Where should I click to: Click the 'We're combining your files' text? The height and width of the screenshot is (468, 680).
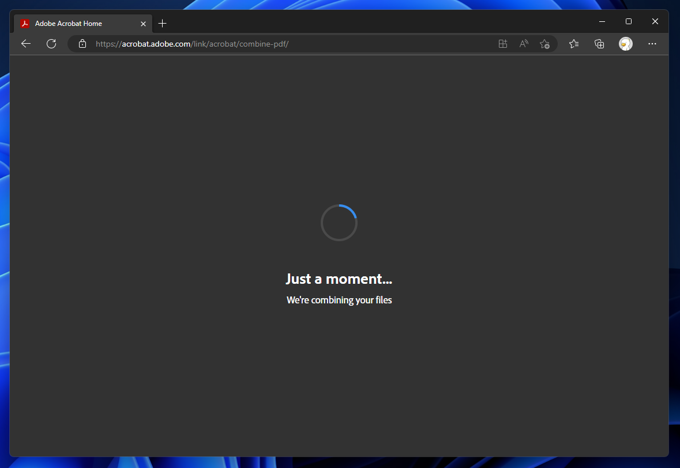point(339,300)
